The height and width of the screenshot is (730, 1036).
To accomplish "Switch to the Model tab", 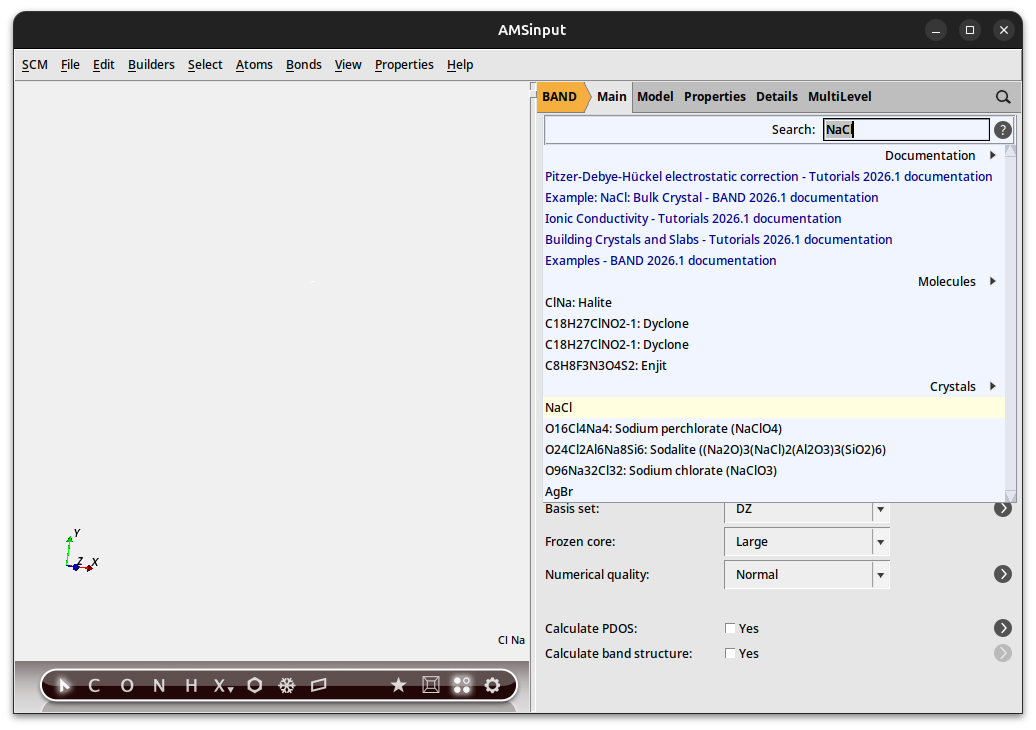I will (655, 96).
